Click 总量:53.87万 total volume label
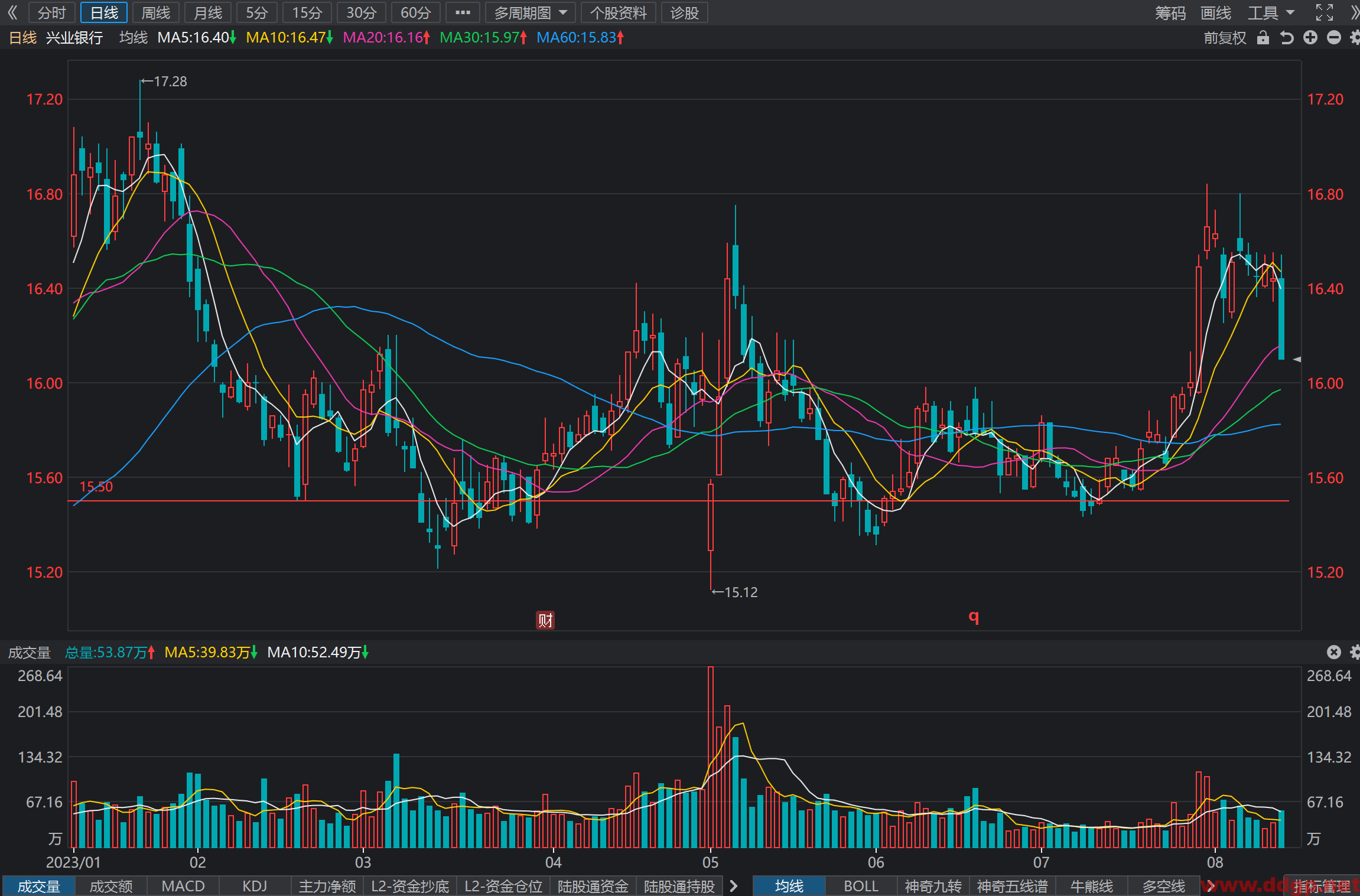This screenshot has width=1360, height=896. point(110,652)
